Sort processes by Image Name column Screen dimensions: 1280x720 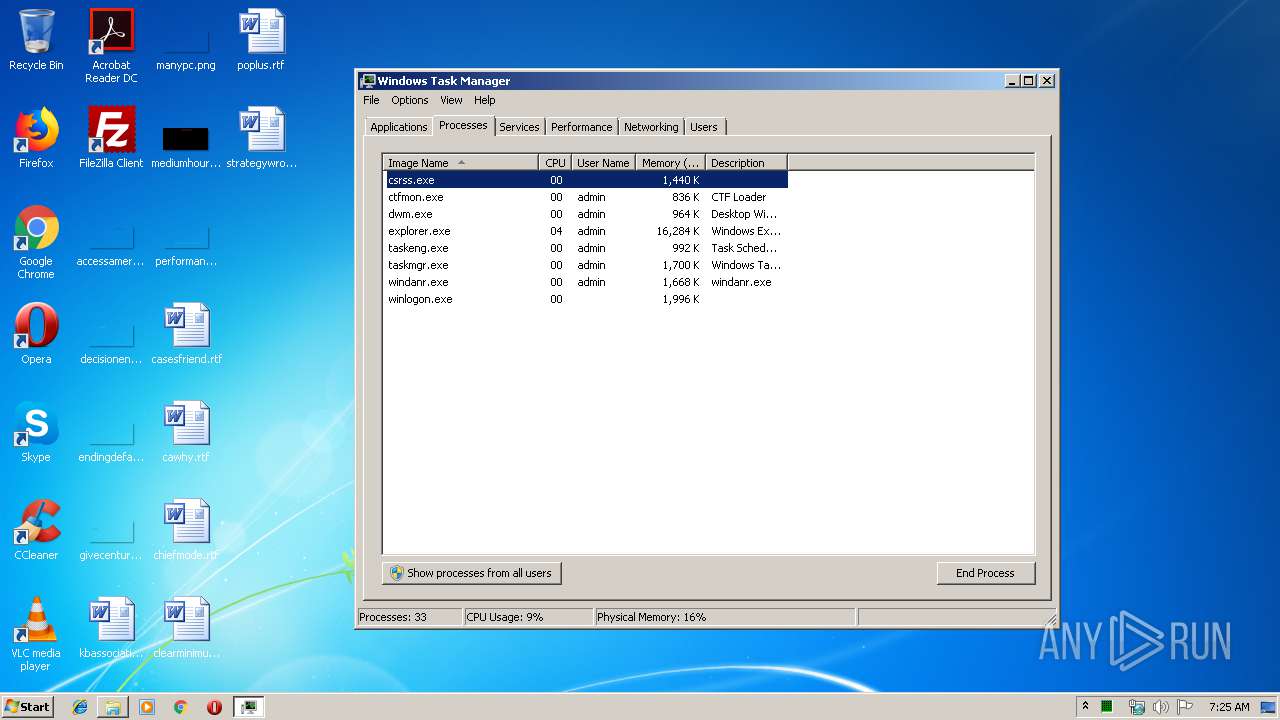(461, 163)
